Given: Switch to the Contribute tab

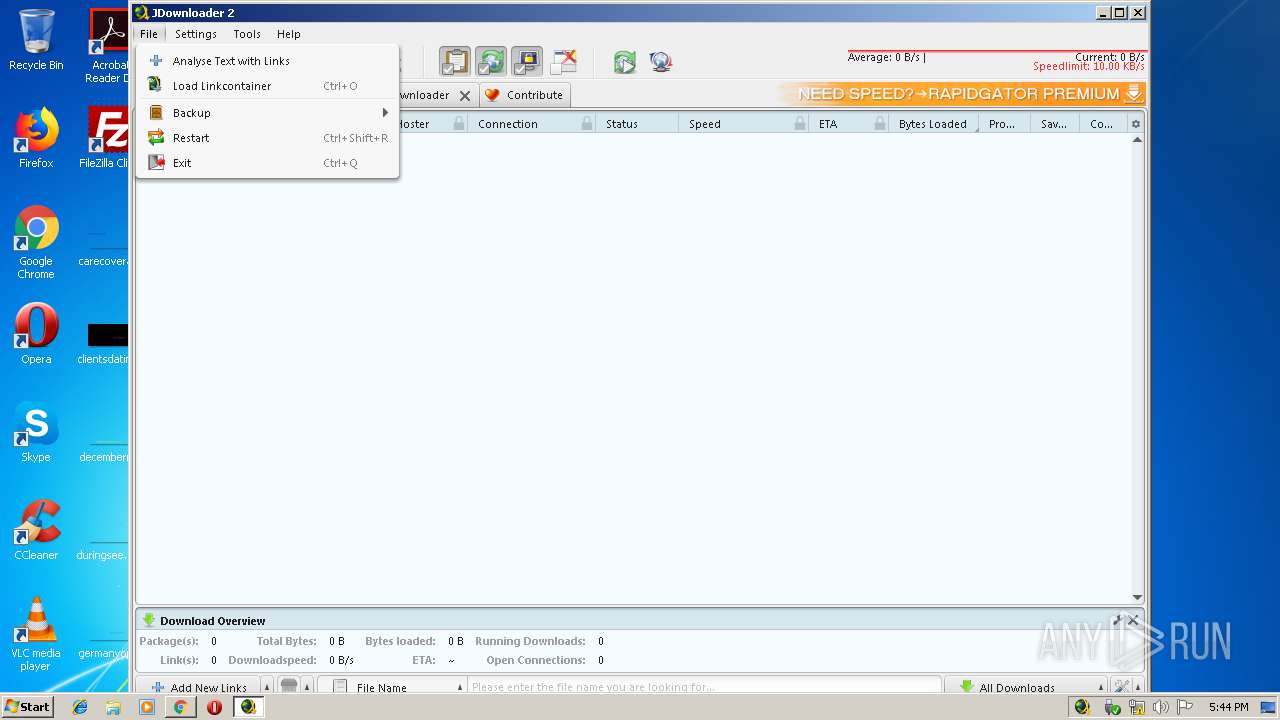Looking at the screenshot, I should click(525, 95).
